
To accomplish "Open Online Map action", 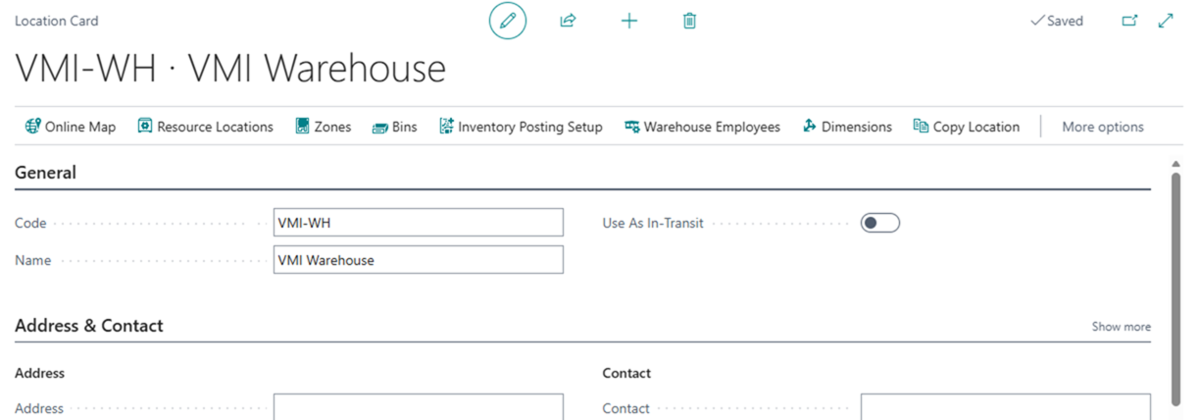I will pos(70,127).
